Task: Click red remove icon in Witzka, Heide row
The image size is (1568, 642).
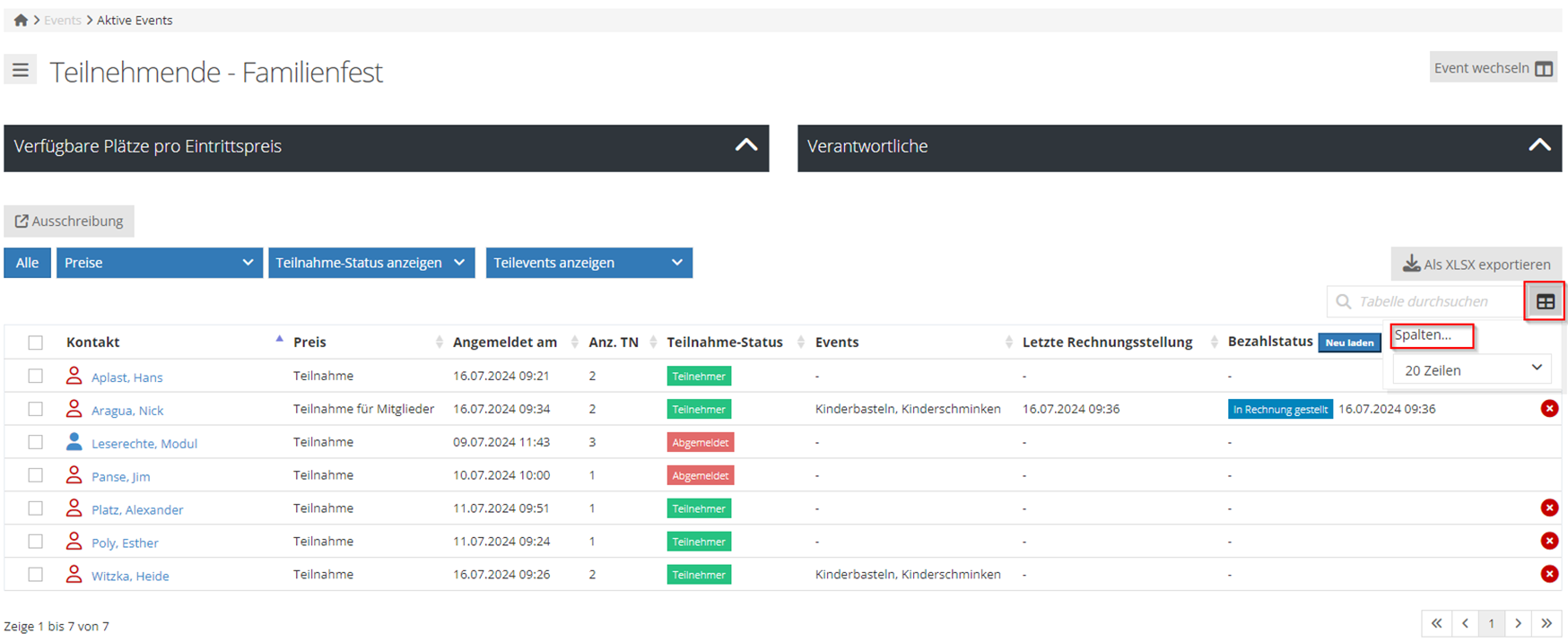Action: (x=1549, y=574)
